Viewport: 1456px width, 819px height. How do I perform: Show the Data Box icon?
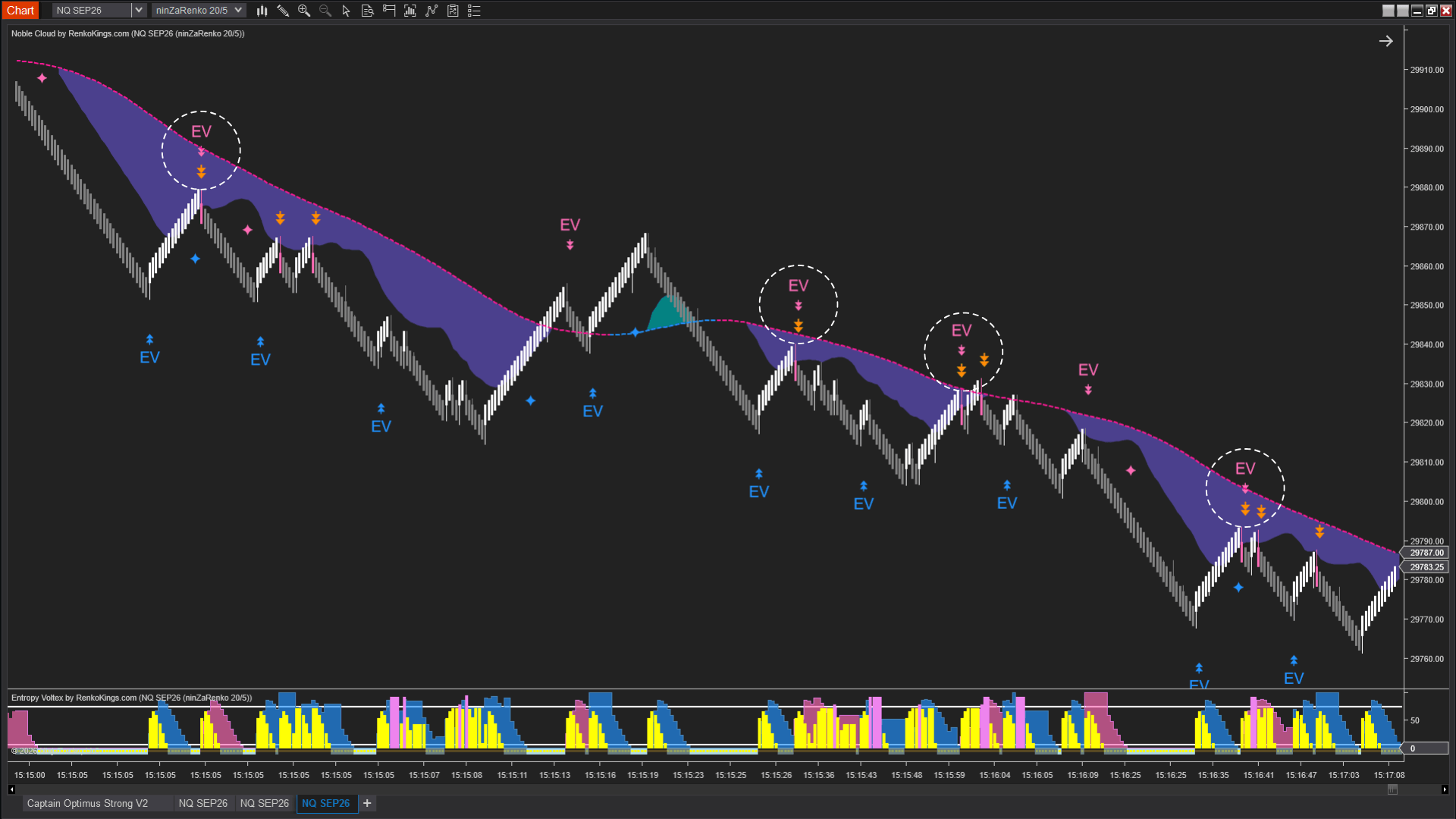pos(368,11)
